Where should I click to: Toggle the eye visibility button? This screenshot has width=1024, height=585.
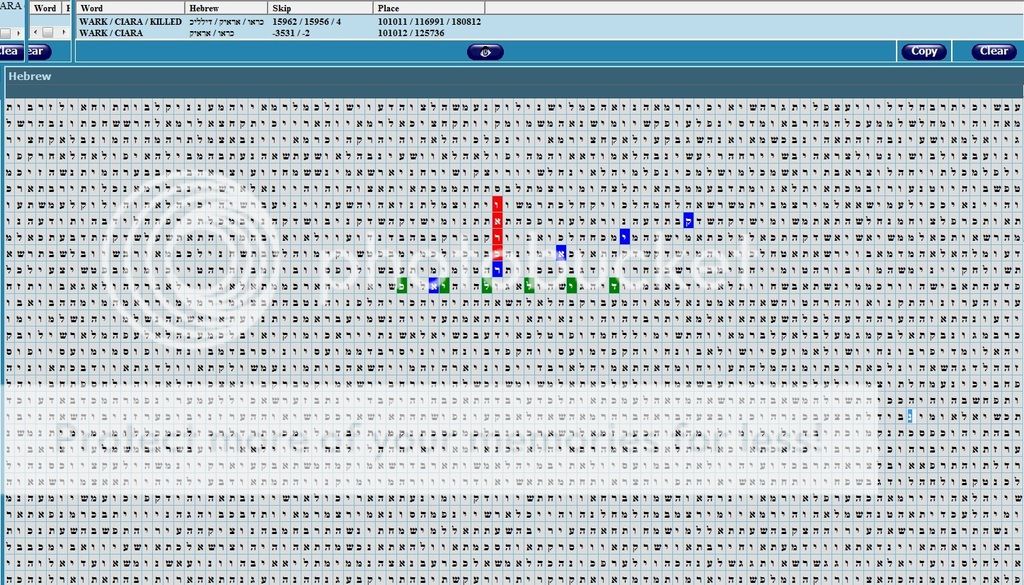pos(485,52)
